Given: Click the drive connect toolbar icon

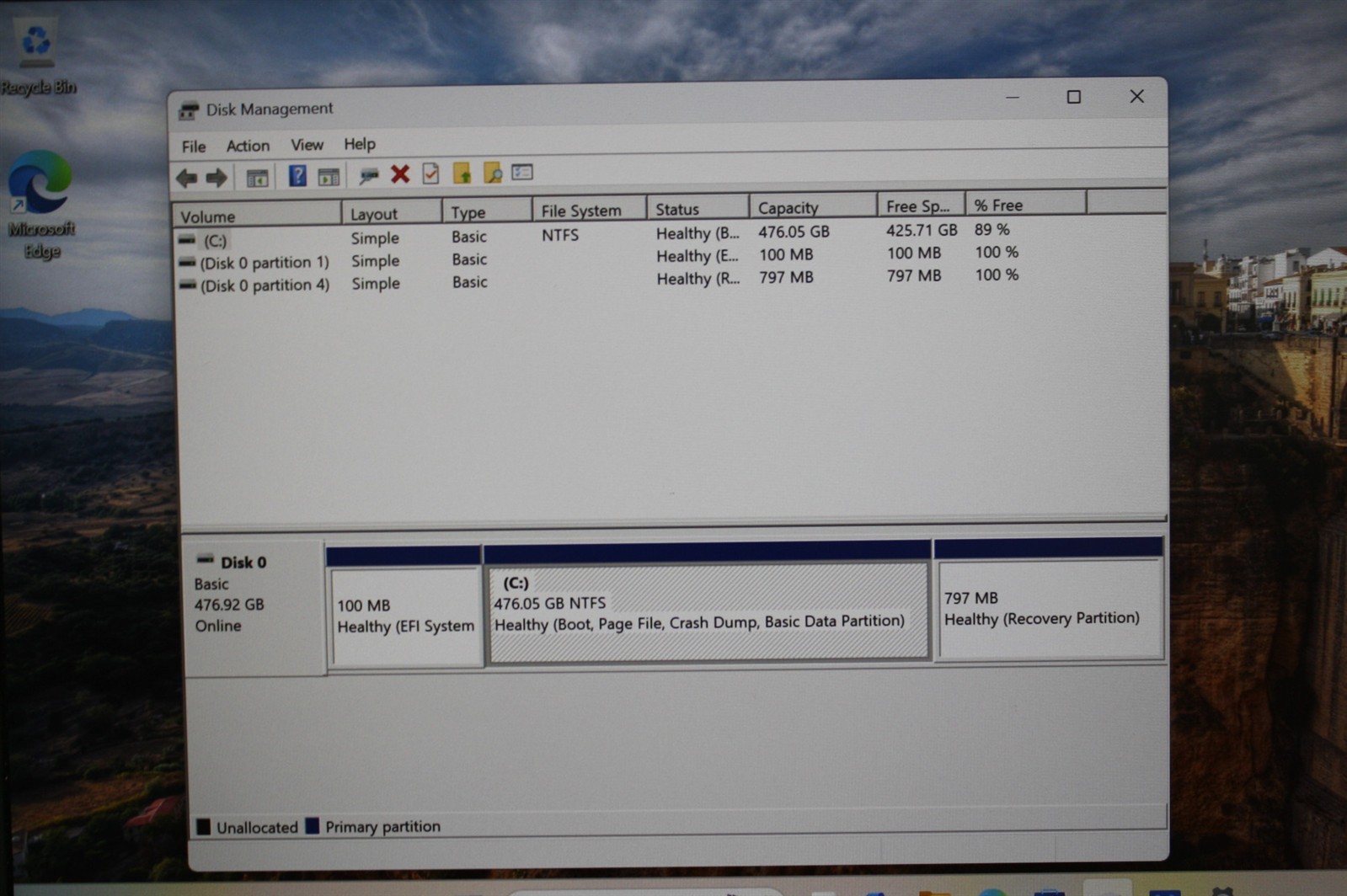Looking at the screenshot, I should (368, 175).
